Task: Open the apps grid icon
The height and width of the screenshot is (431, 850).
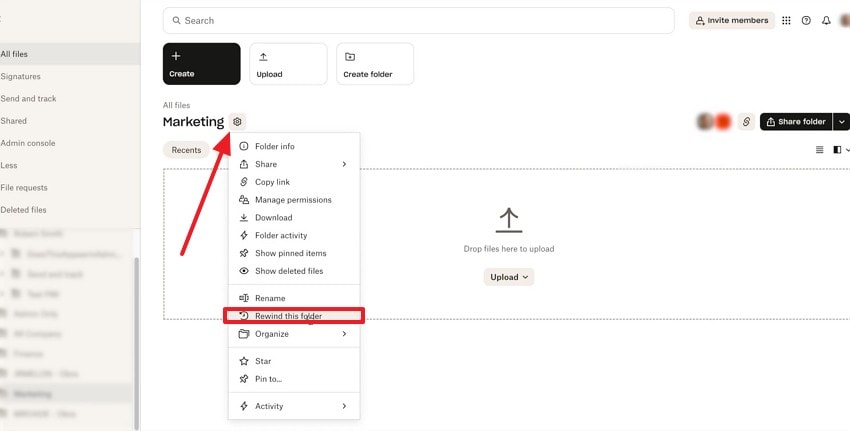Action: pos(786,20)
